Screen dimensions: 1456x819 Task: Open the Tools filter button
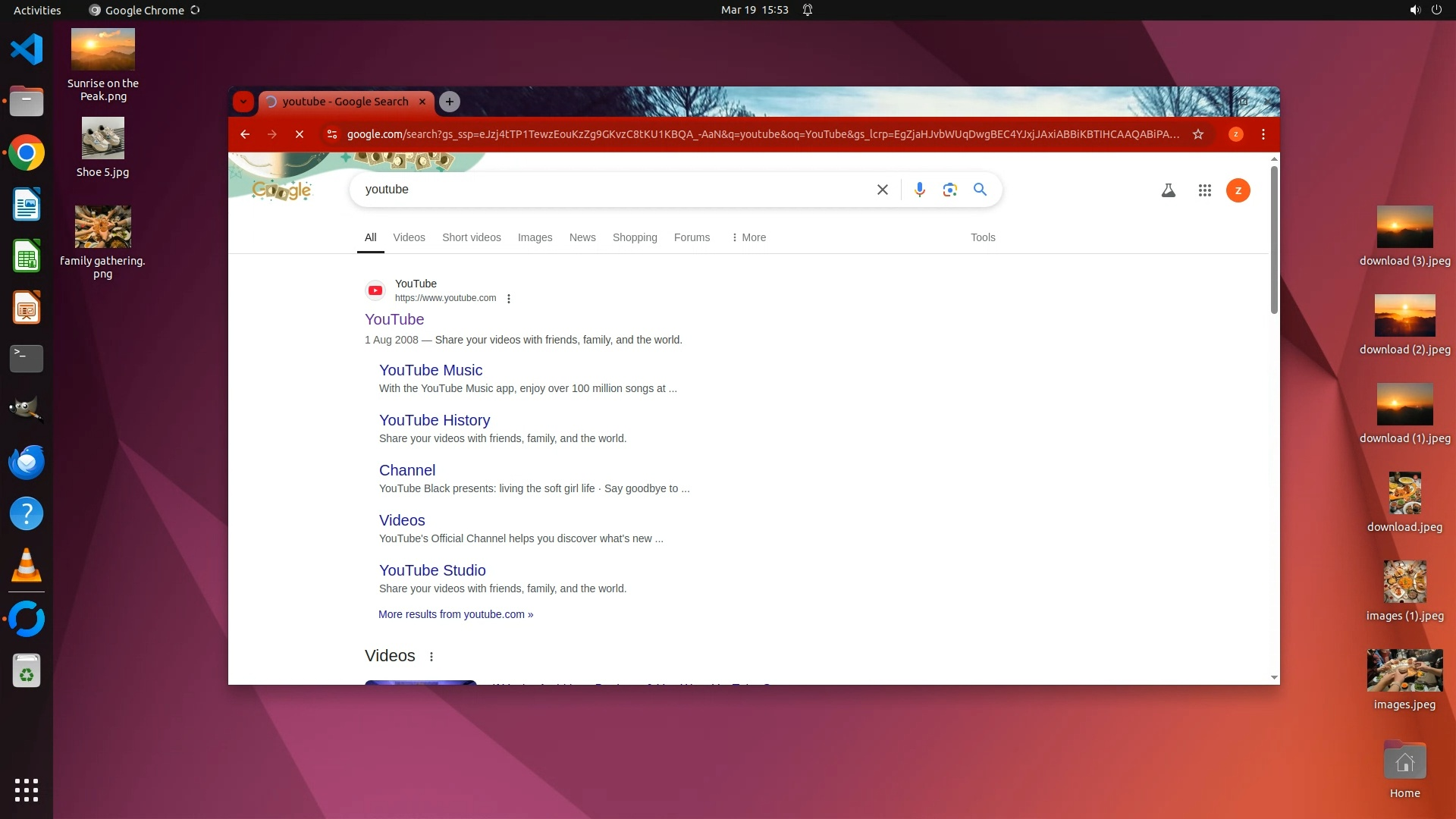click(983, 237)
